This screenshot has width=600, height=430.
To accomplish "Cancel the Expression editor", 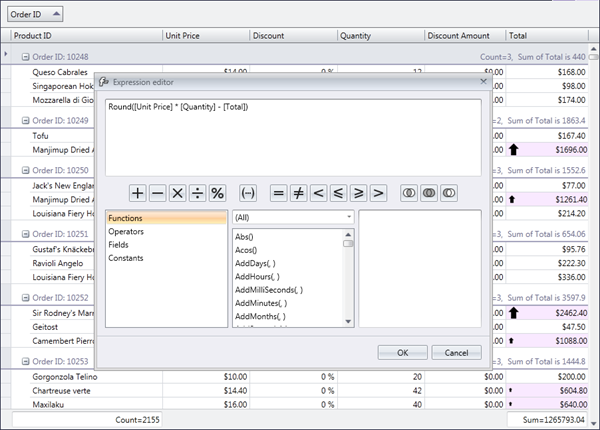I will pos(457,352).
